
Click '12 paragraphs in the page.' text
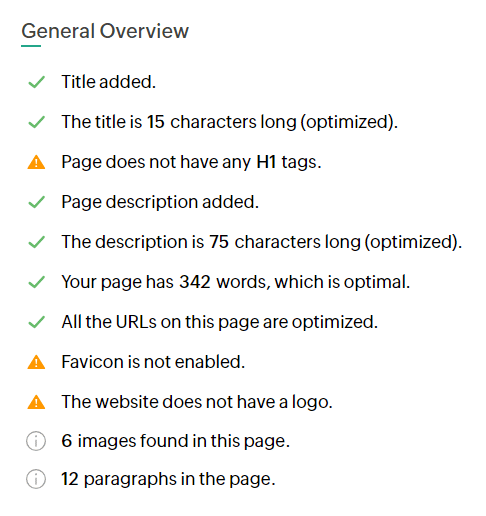click(168, 479)
